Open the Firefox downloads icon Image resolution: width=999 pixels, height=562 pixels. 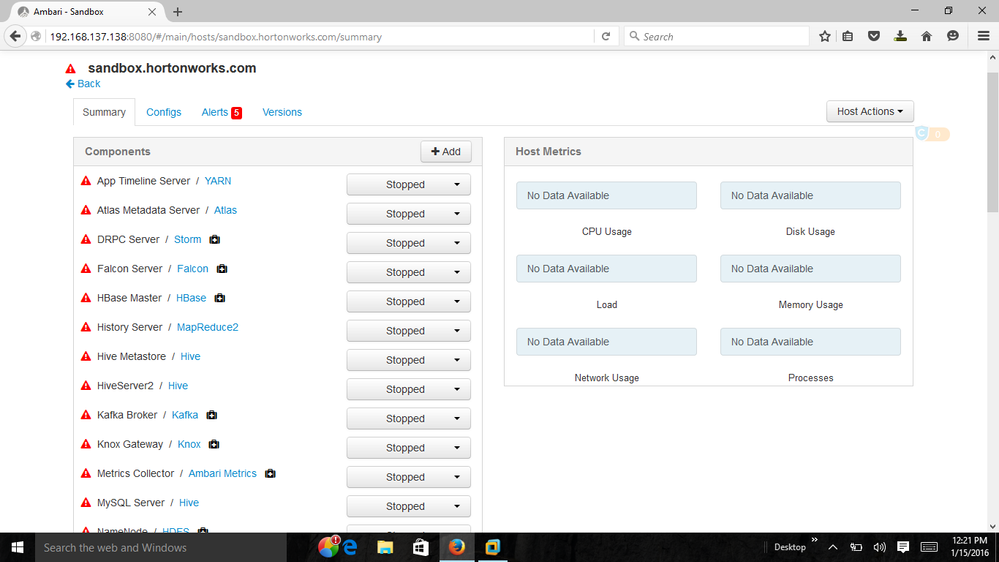tap(900, 36)
